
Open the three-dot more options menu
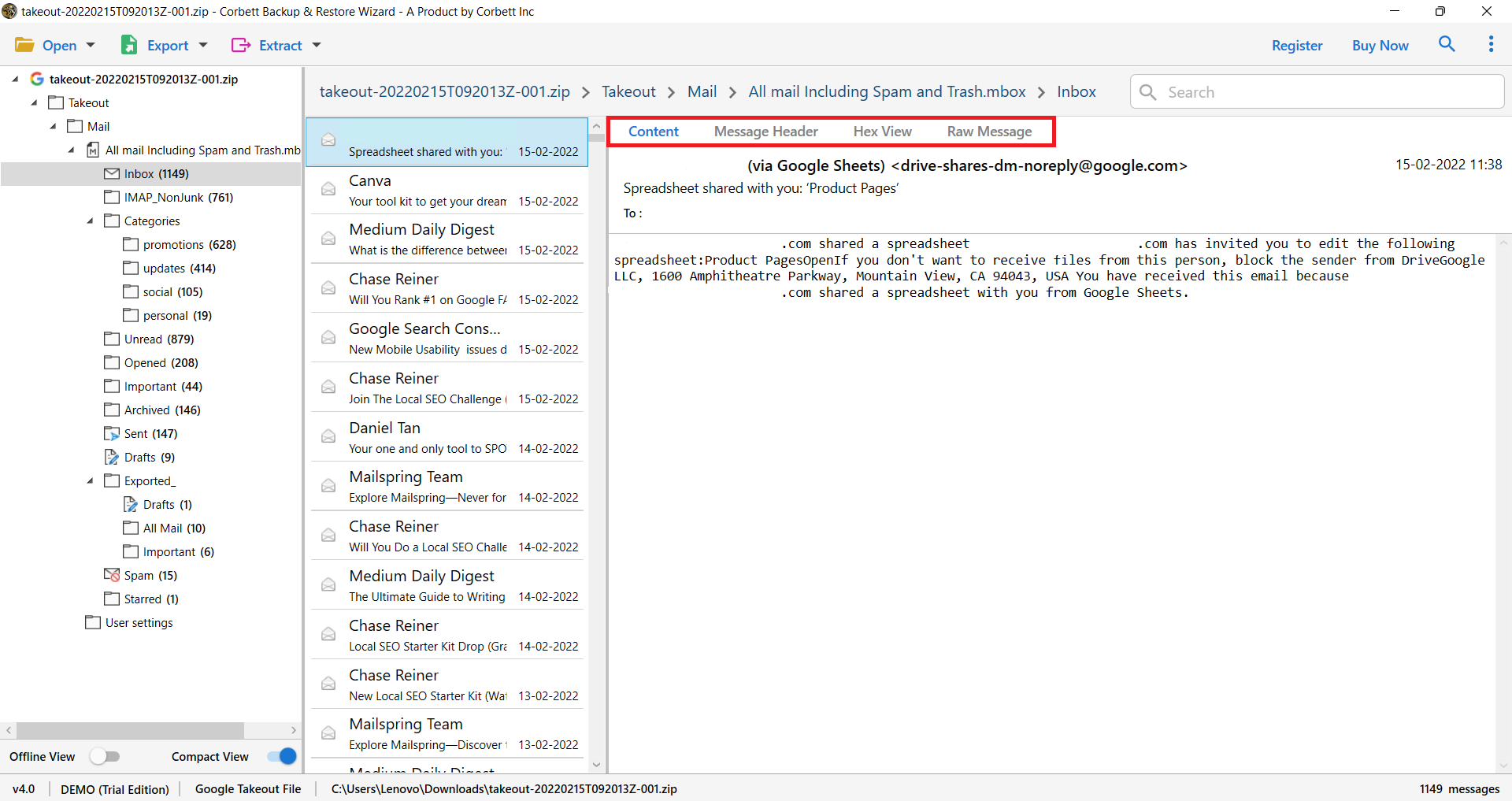coord(1491,44)
